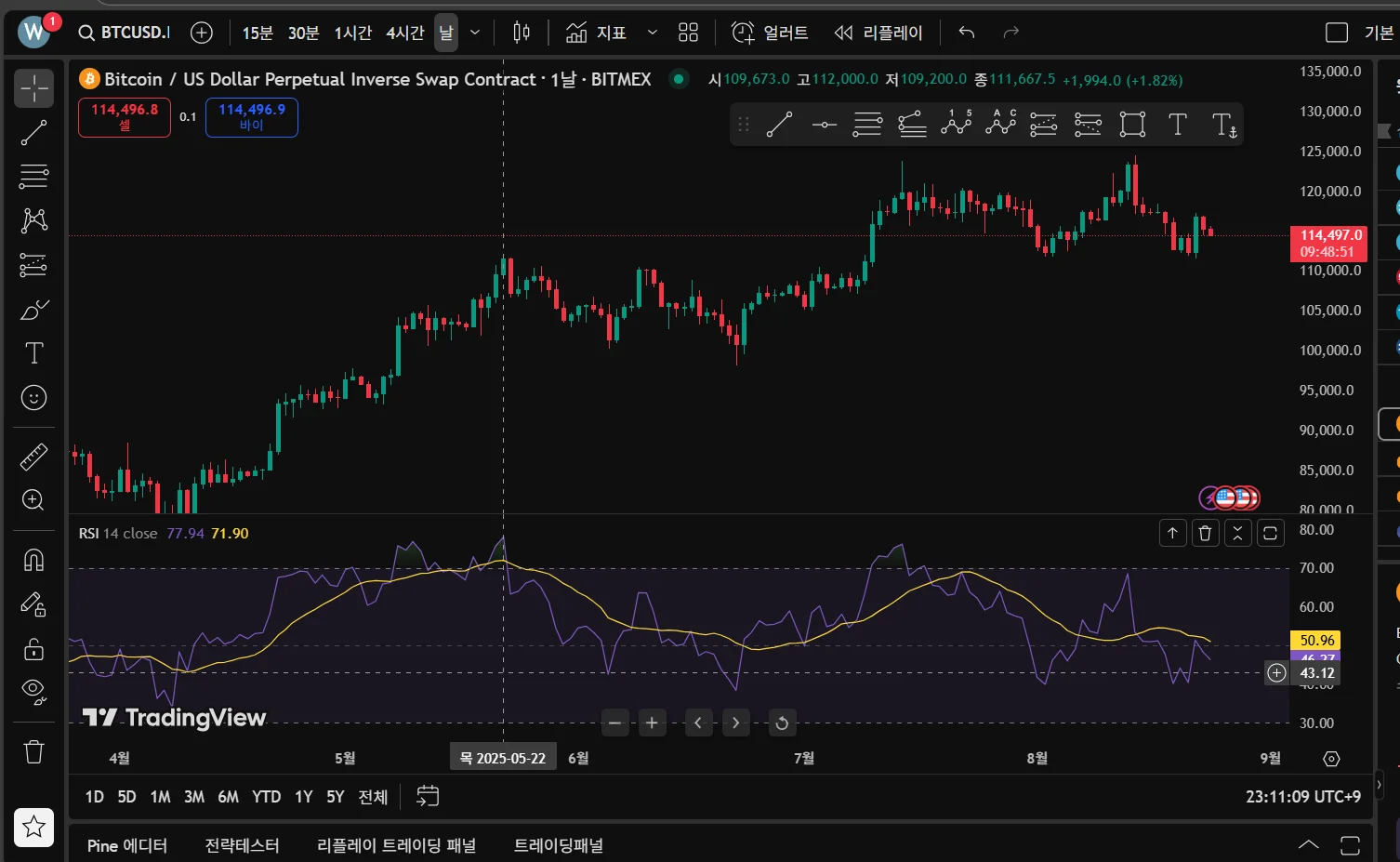The height and width of the screenshot is (862, 1400).
Task: Open the candlestick chart type selector
Action: (522, 33)
